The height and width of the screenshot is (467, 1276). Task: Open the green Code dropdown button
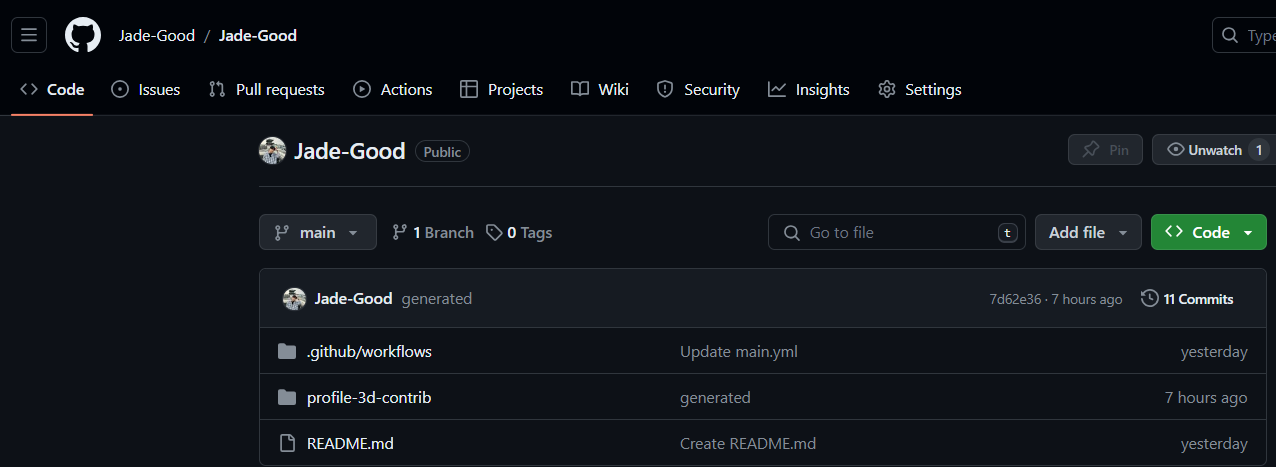[x=1209, y=232]
